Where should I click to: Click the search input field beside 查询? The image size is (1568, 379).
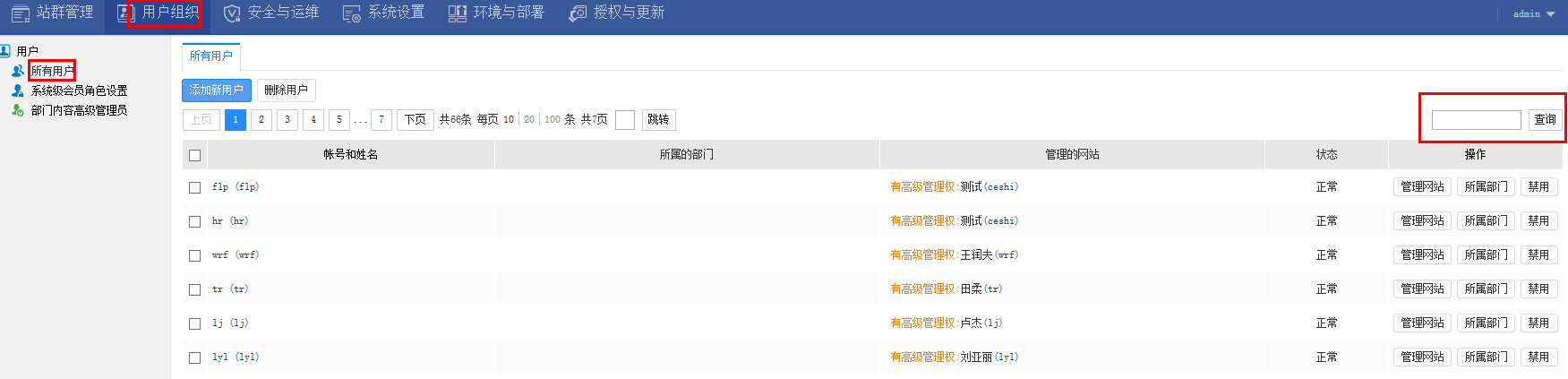(x=1476, y=119)
